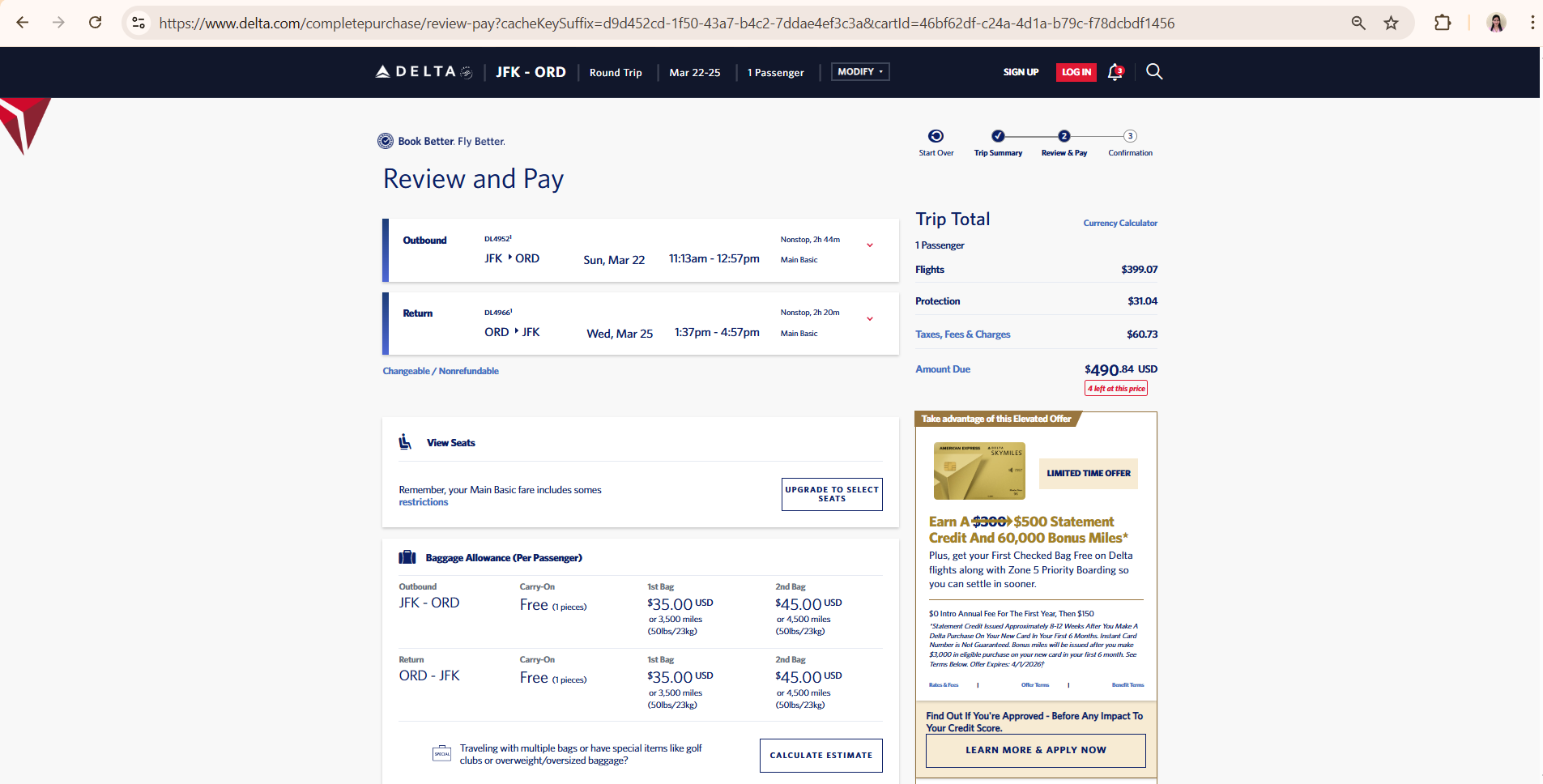The image size is (1543, 784).
Task: Click the Round Trip header label
Action: pyautogui.click(x=616, y=73)
